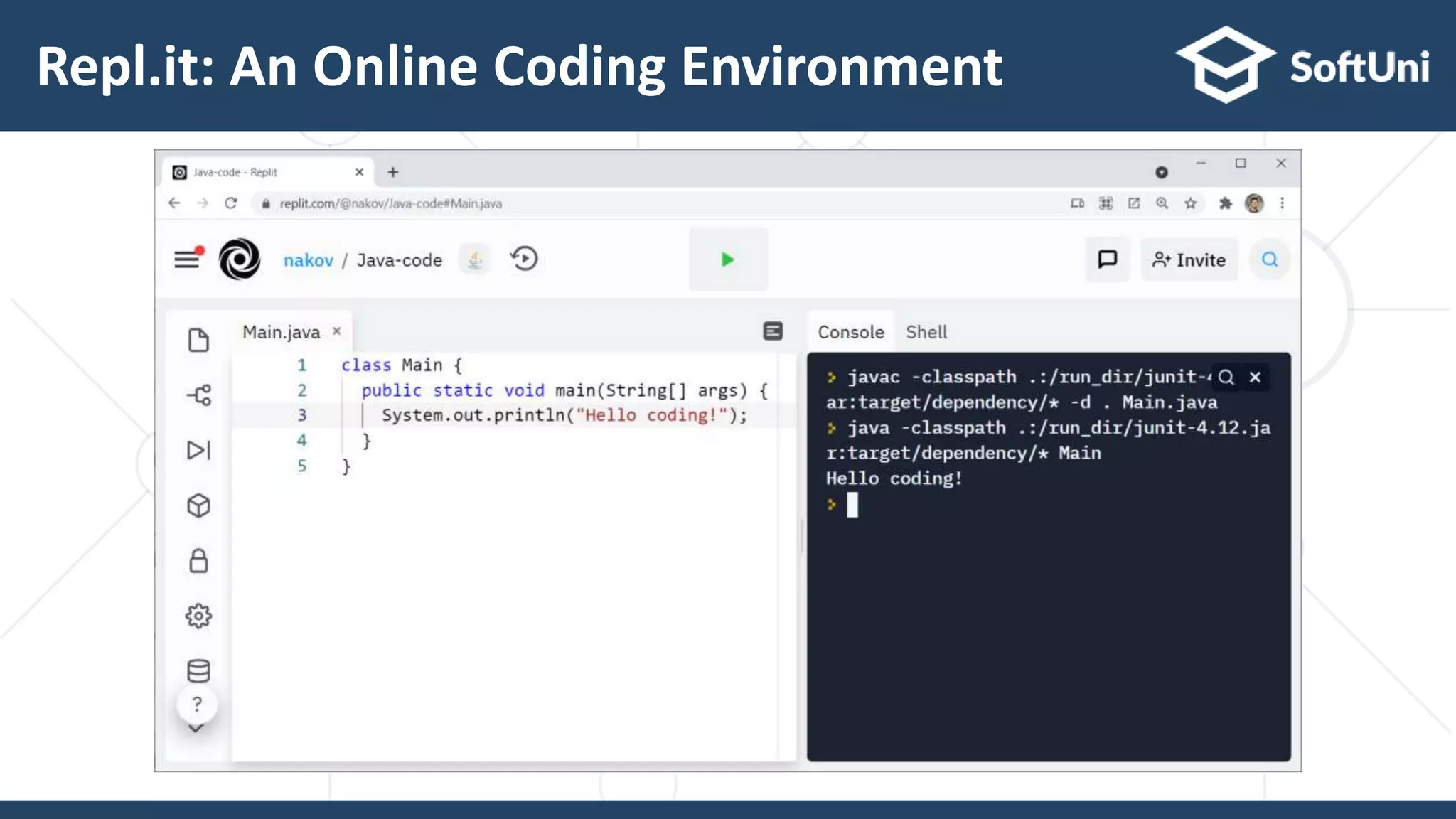
Task: Run the code with green play button
Action: click(x=728, y=259)
